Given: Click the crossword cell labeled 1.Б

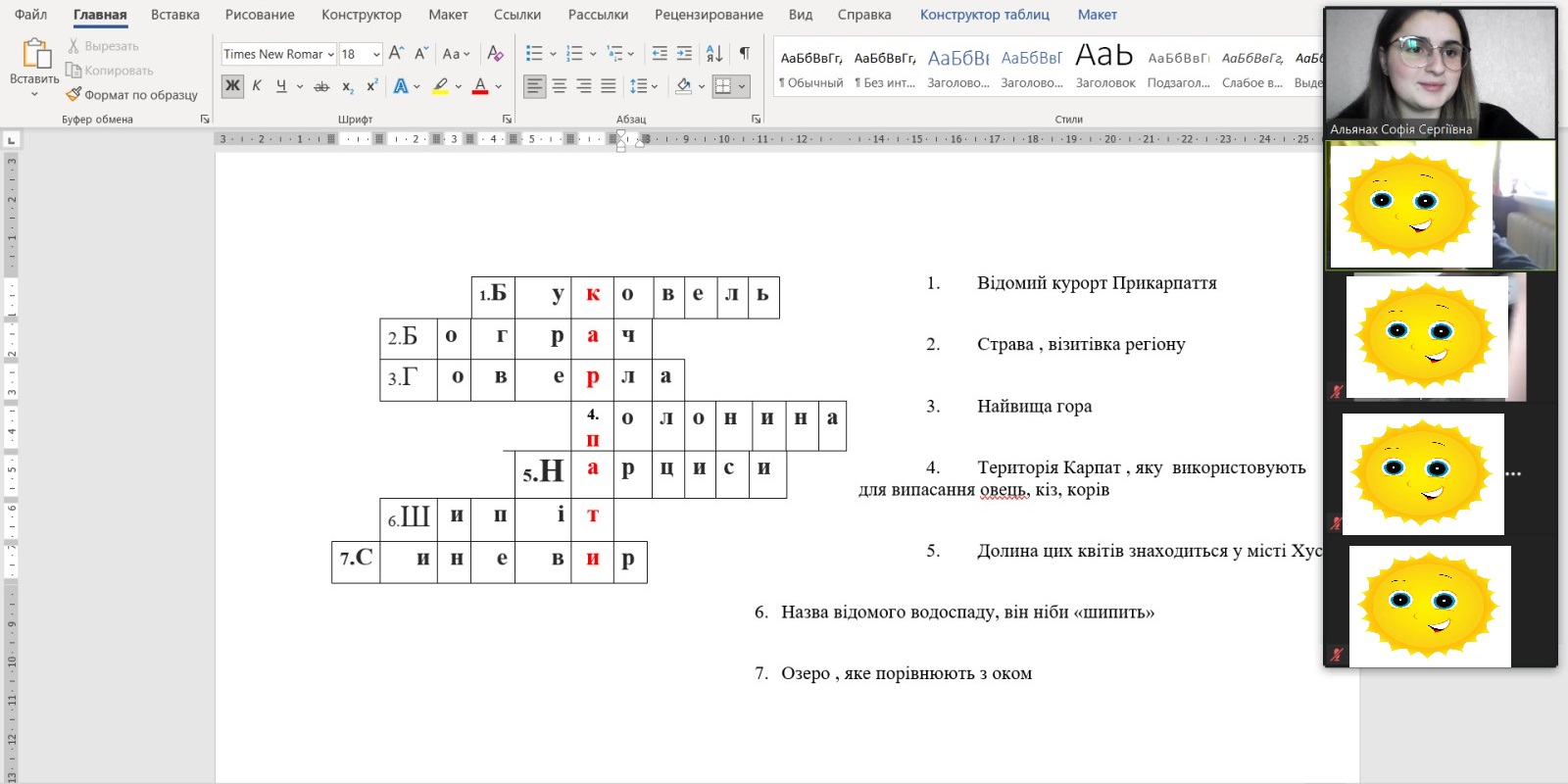Looking at the screenshot, I should (493, 297).
